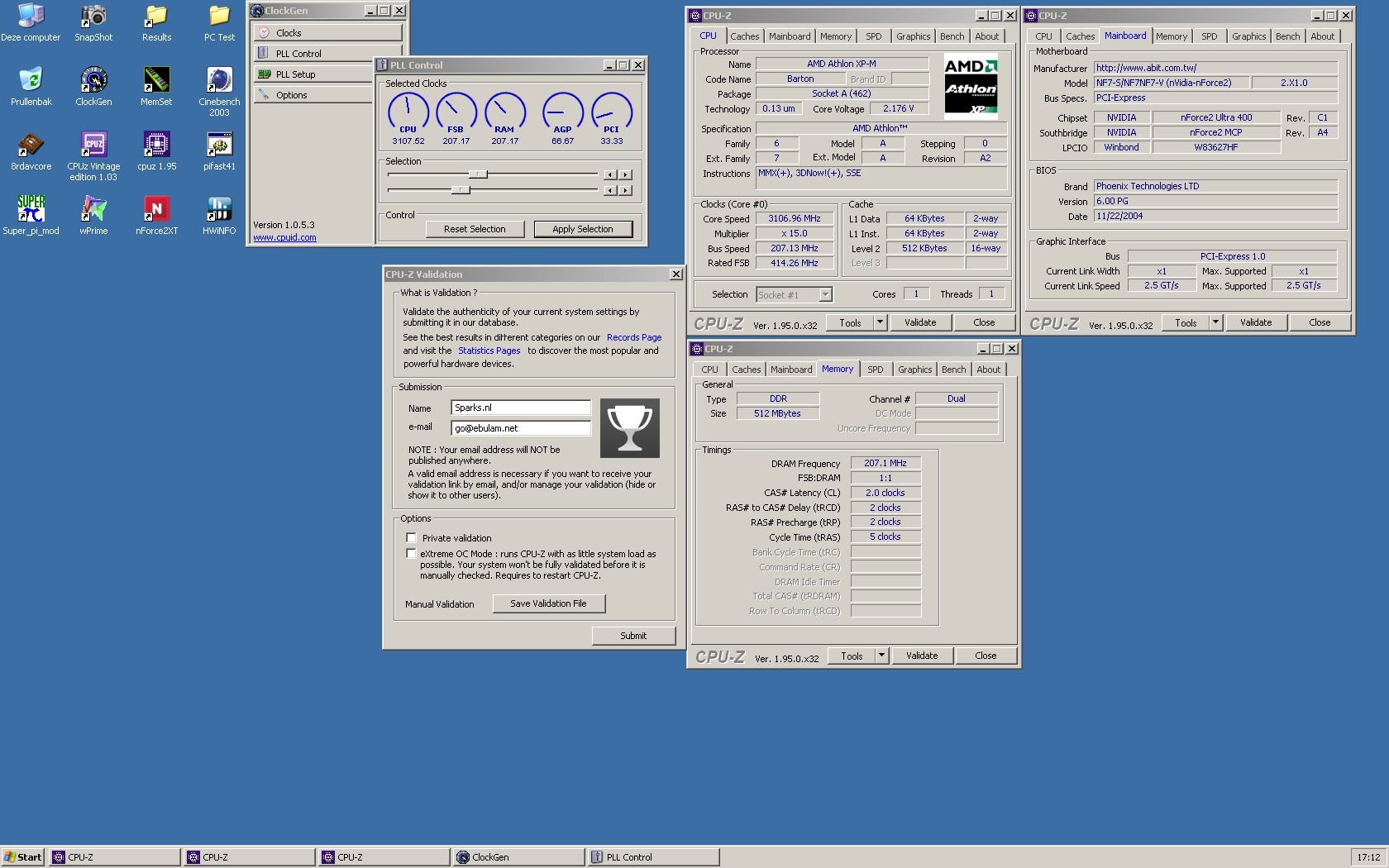Click Save Validation File button
Image resolution: width=1389 pixels, height=868 pixels.
pos(548,603)
